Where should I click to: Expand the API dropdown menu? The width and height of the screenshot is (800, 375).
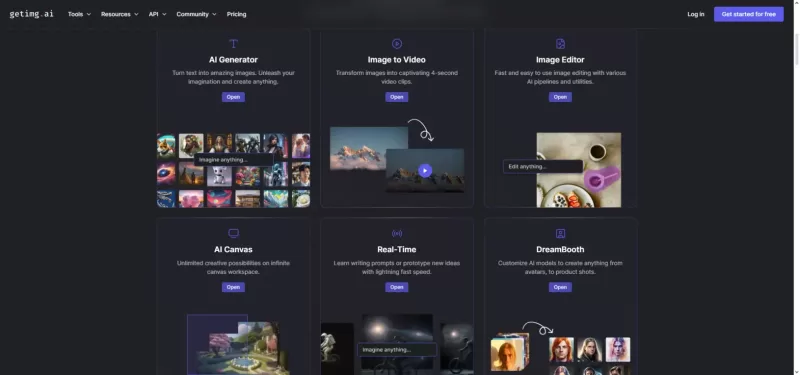coord(157,14)
